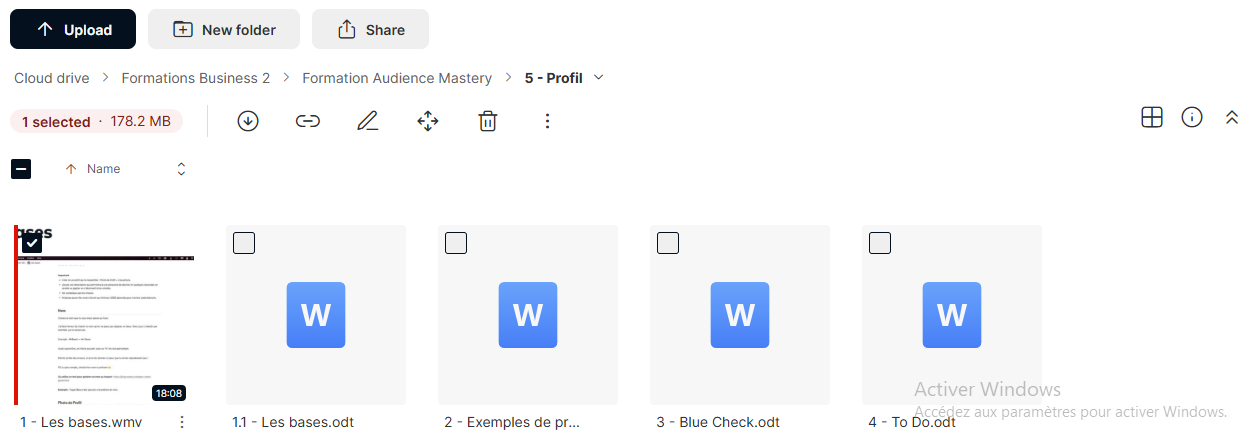Select the 3 - Blue Check.odt checkbox
The image size is (1252, 447).
point(668,243)
